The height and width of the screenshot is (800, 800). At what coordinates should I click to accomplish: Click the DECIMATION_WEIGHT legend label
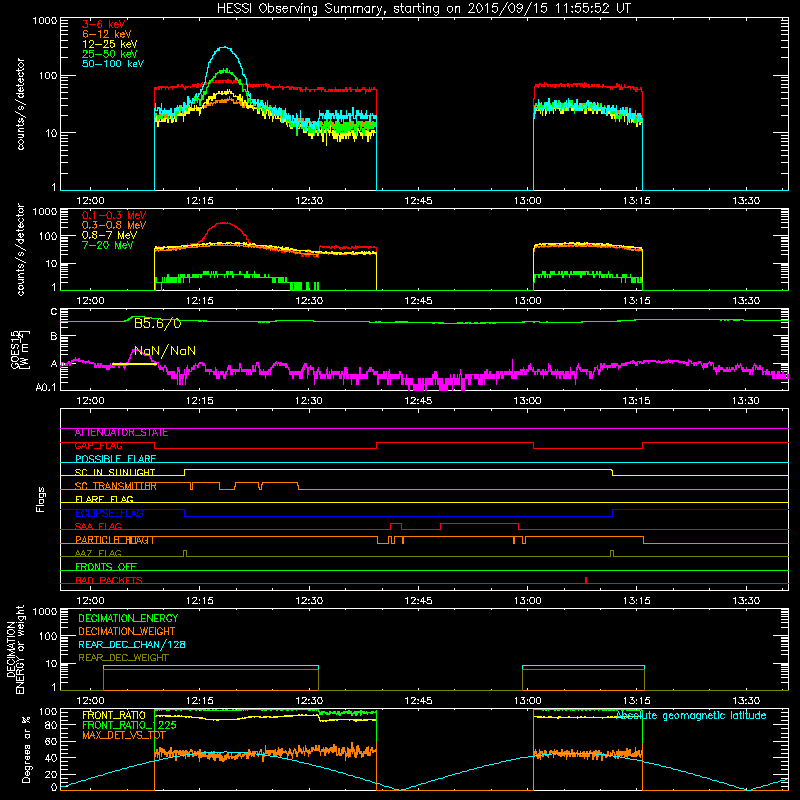point(127,632)
